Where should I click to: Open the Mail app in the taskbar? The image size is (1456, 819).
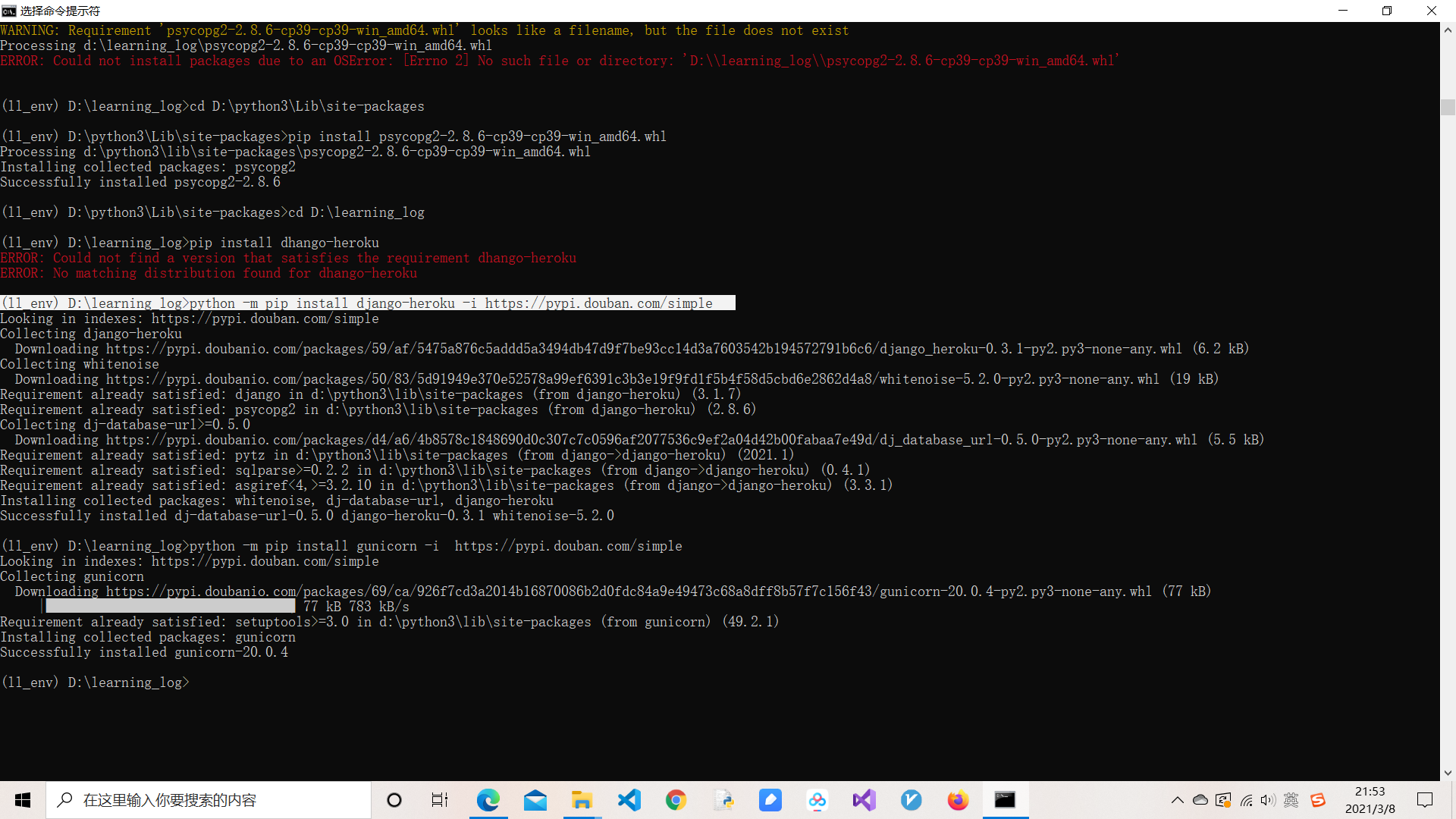(x=535, y=800)
